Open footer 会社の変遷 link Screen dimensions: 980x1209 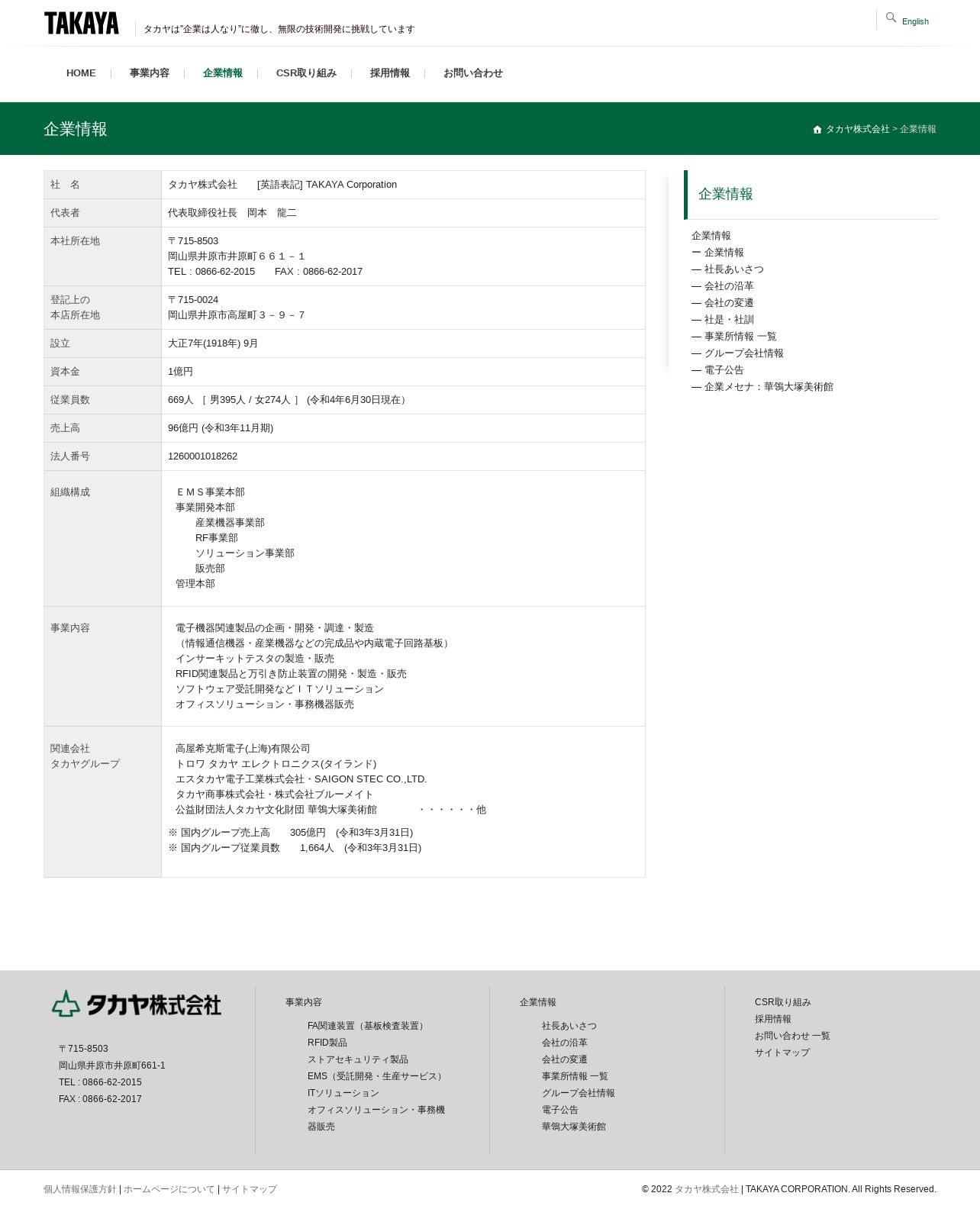pos(565,1059)
